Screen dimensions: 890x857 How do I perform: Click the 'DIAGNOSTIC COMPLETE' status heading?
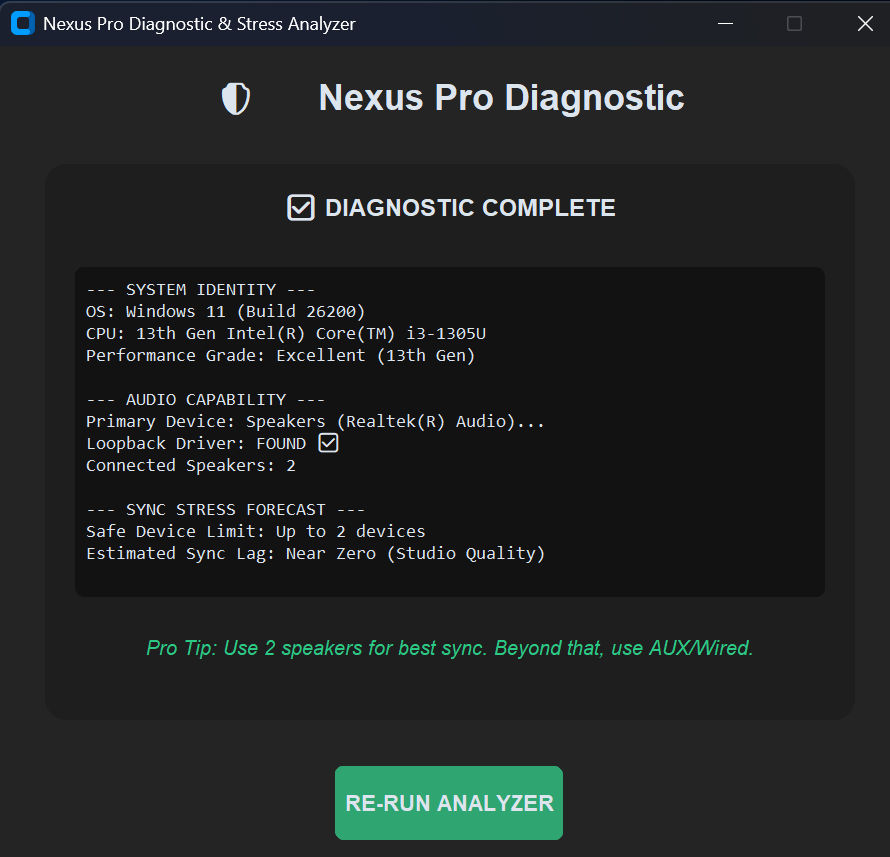click(x=470, y=208)
